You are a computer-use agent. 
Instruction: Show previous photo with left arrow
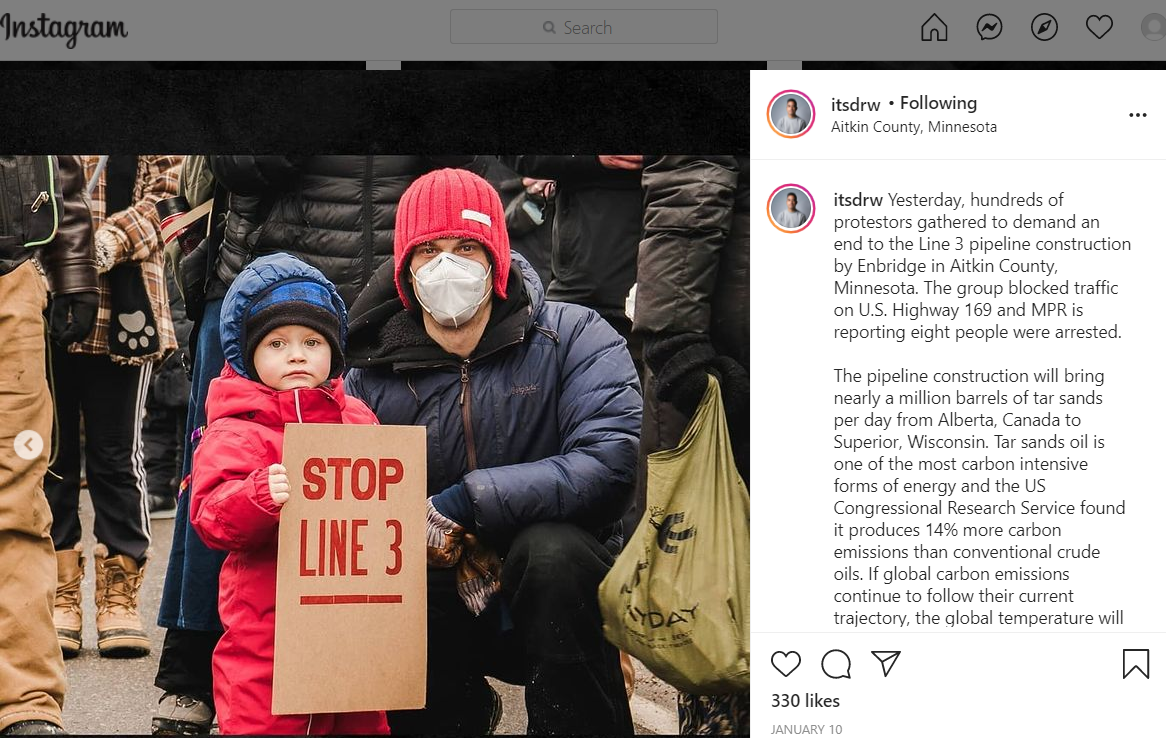(28, 445)
